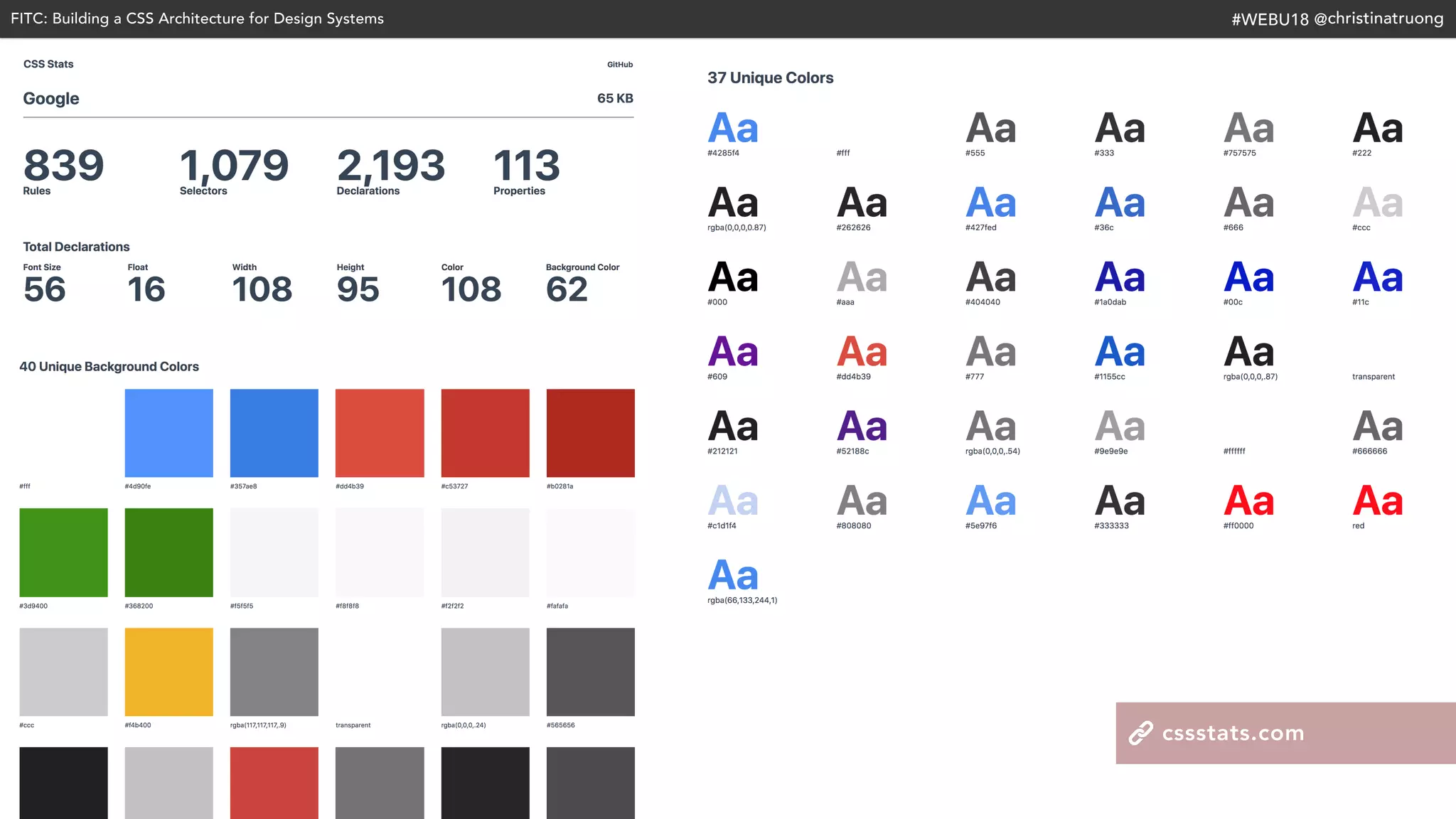Select the #4d90fe blue background swatch
This screenshot has height=819, width=1456.
tap(168, 433)
